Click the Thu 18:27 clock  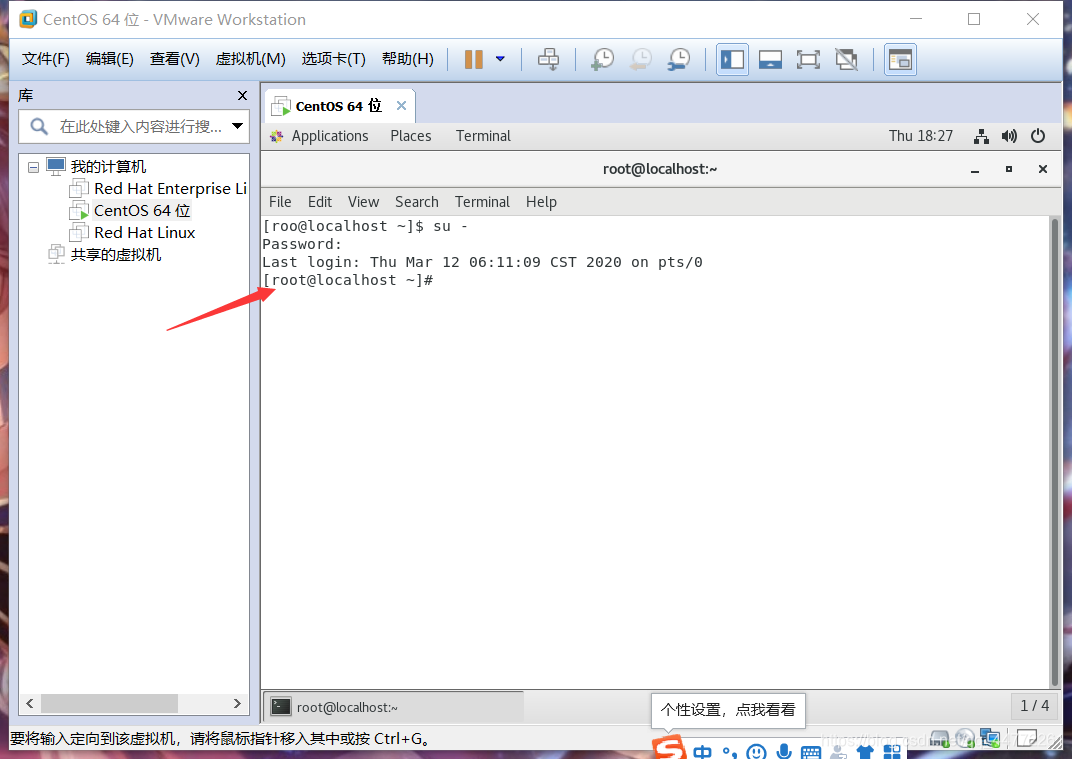pos(921,136)
